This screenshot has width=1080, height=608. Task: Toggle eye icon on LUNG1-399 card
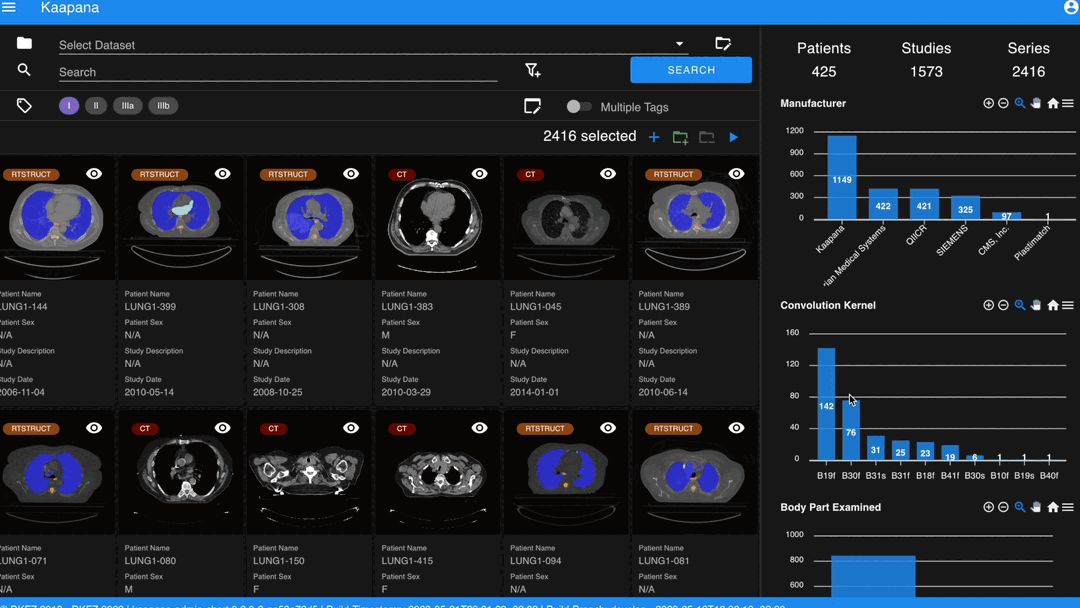click(222, 174)
